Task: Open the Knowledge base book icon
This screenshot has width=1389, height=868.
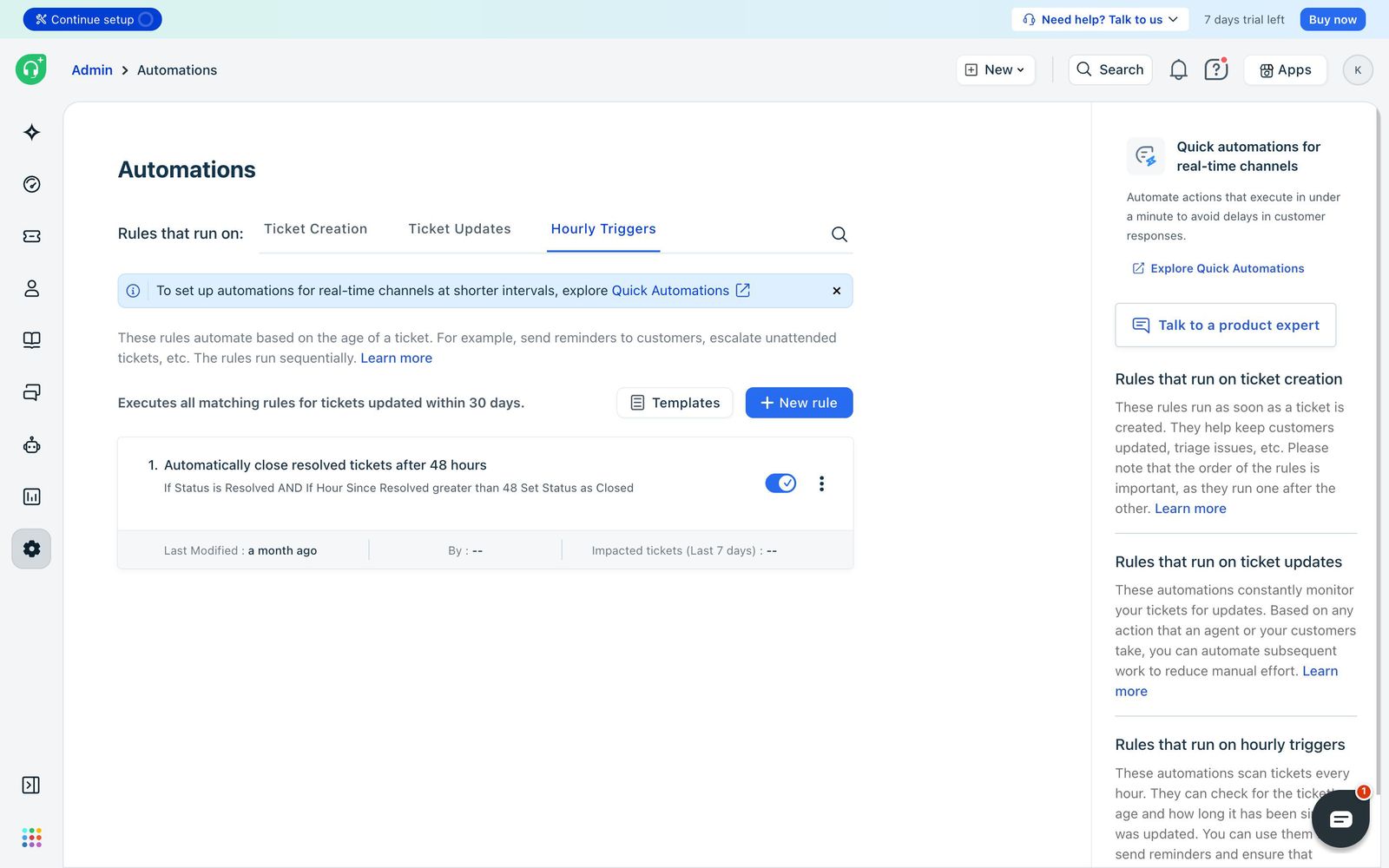Action: 31,340
